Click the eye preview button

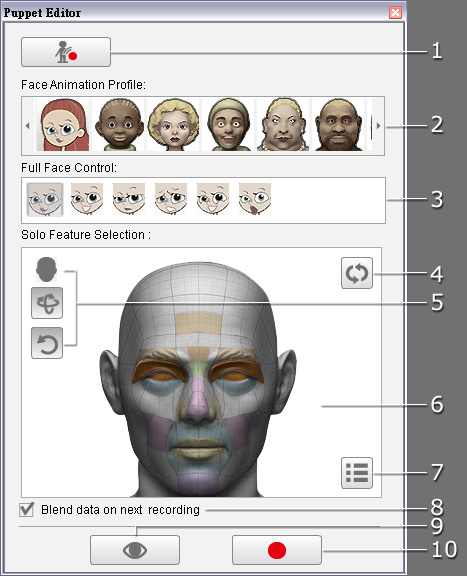(x=135, y=550)
